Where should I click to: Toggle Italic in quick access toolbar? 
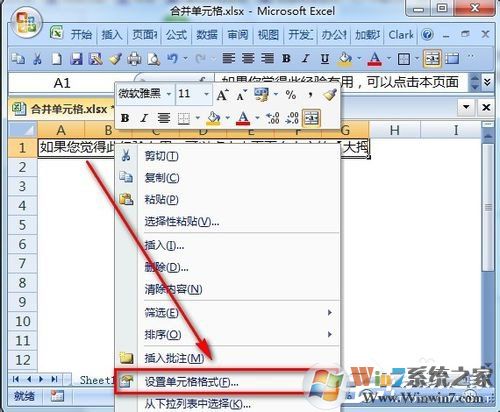point(305,59)
